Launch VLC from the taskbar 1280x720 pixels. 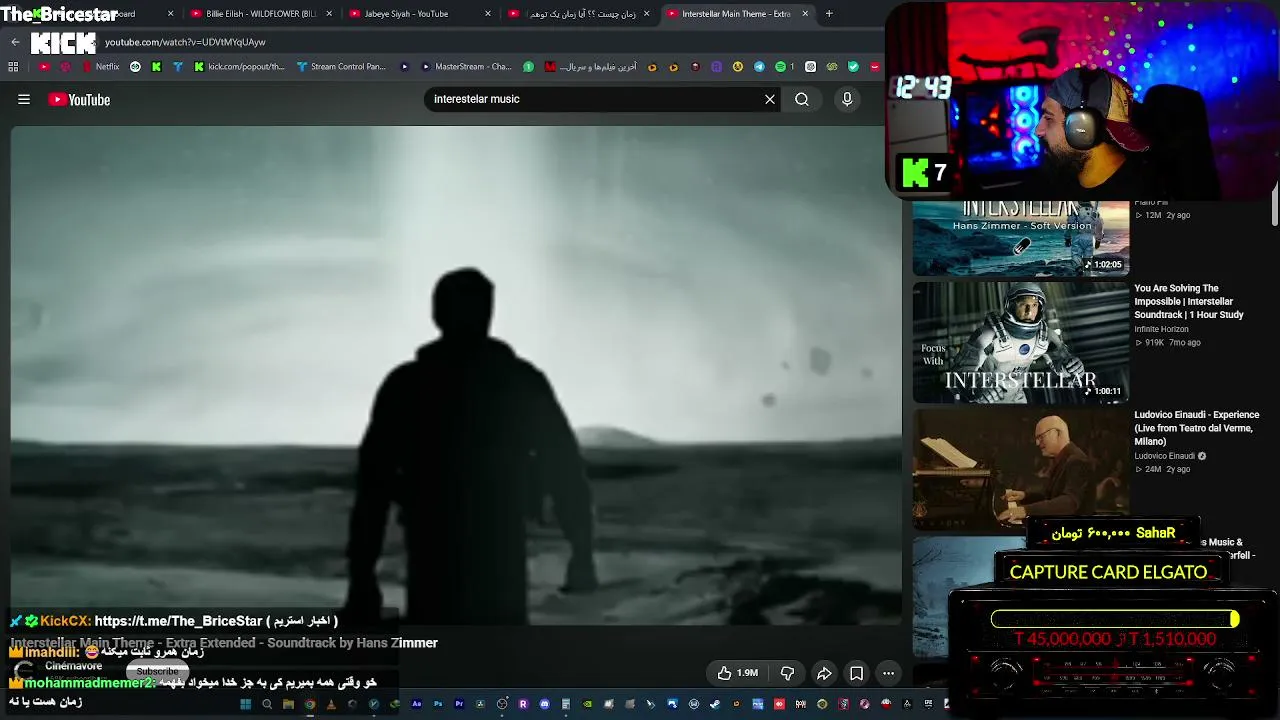331,704
